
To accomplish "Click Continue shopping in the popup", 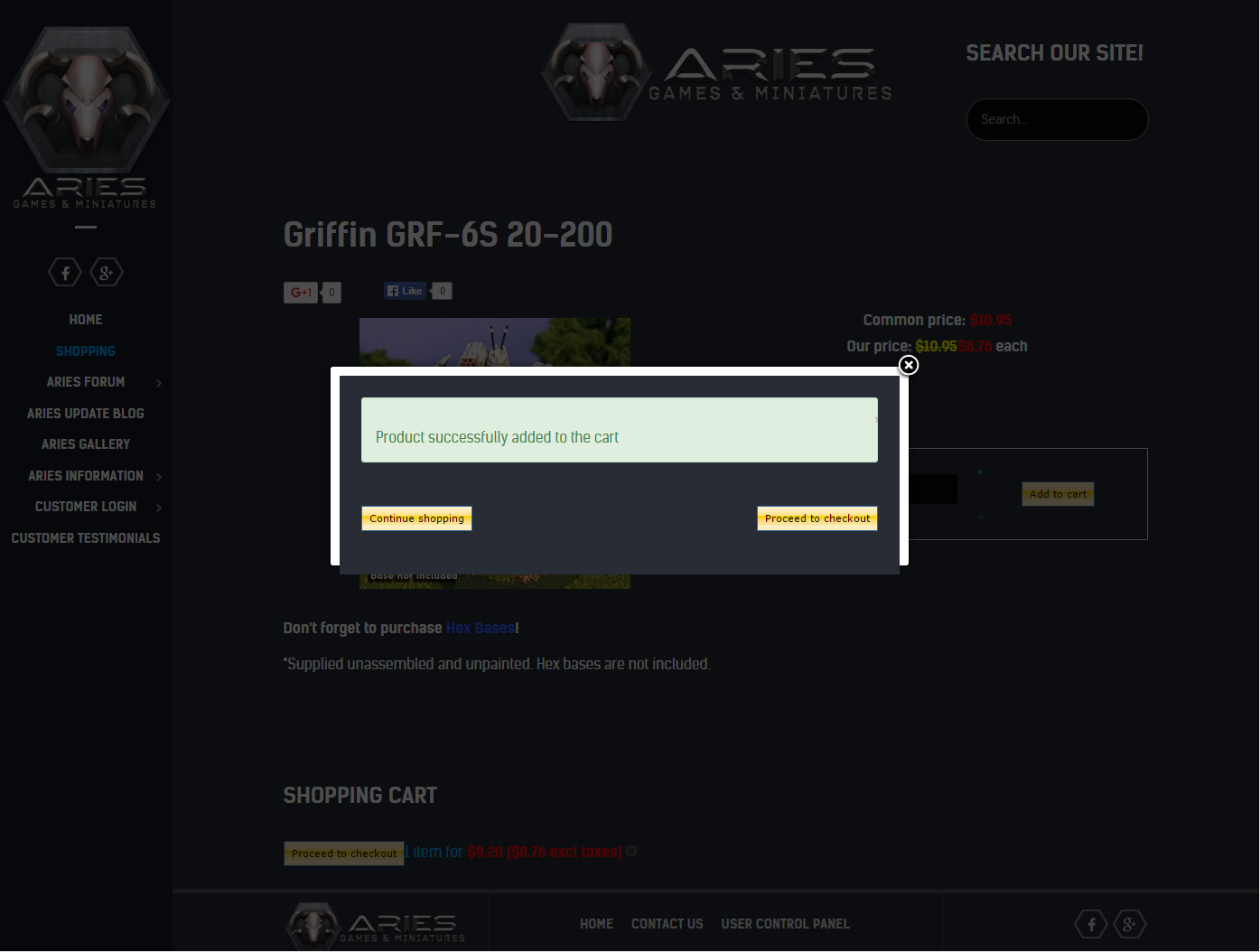I will [x=416, y=518].
